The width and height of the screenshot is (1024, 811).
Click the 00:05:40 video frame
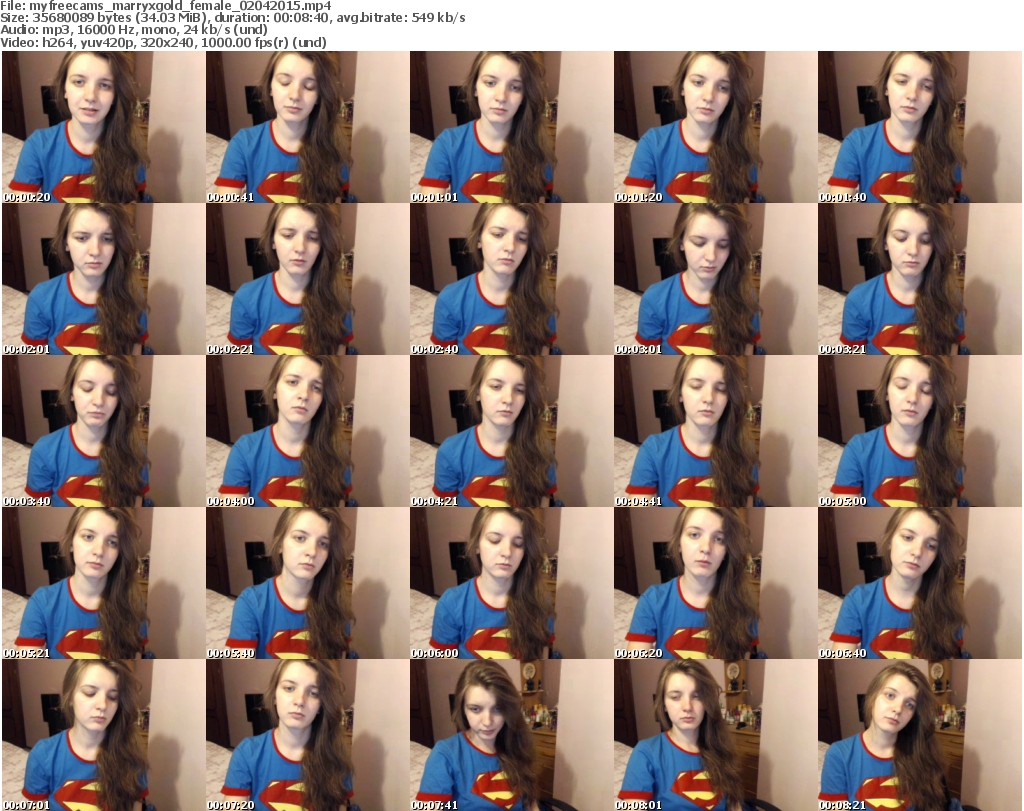coord(308,583)
